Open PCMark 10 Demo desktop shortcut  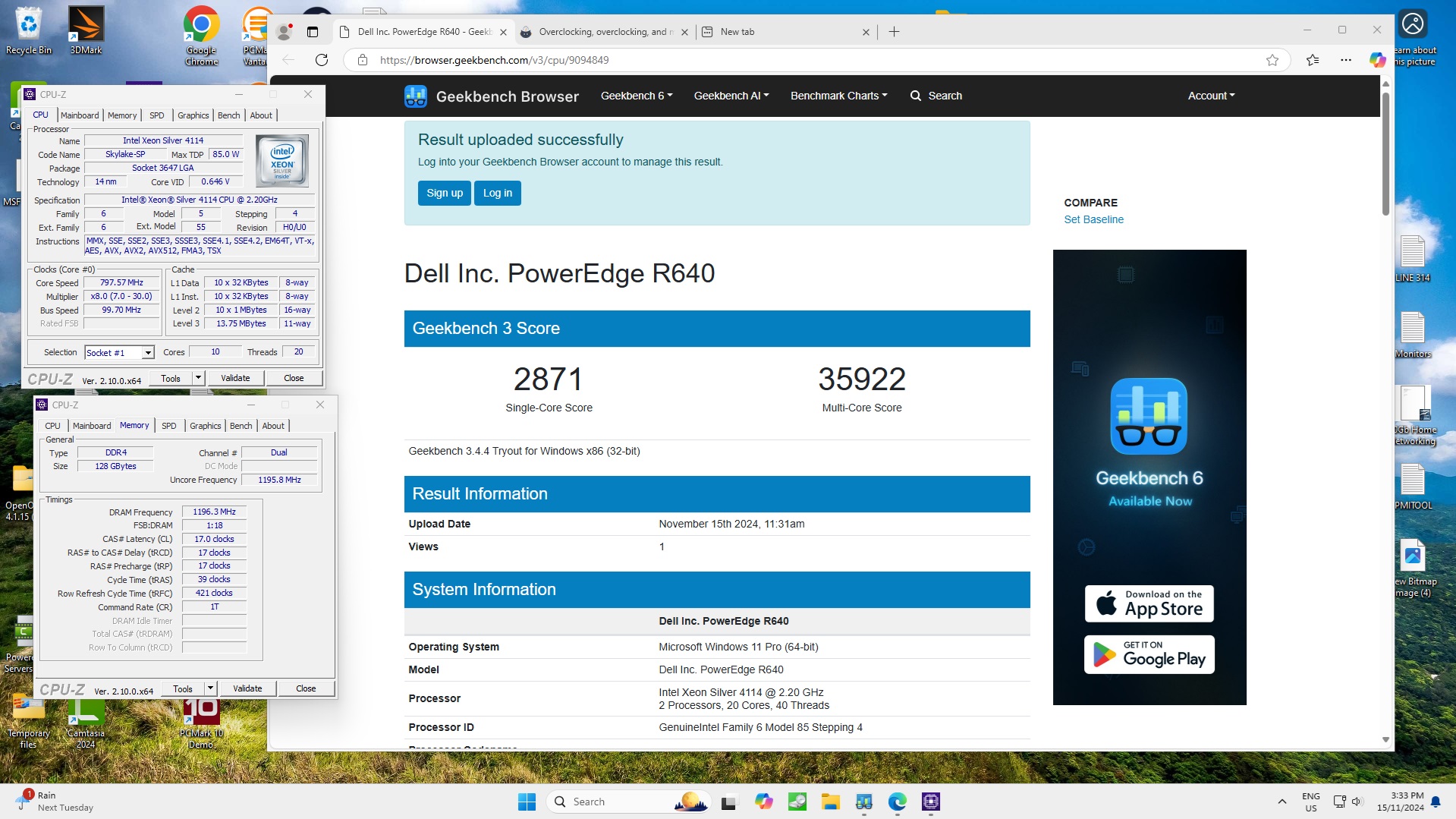201,723
